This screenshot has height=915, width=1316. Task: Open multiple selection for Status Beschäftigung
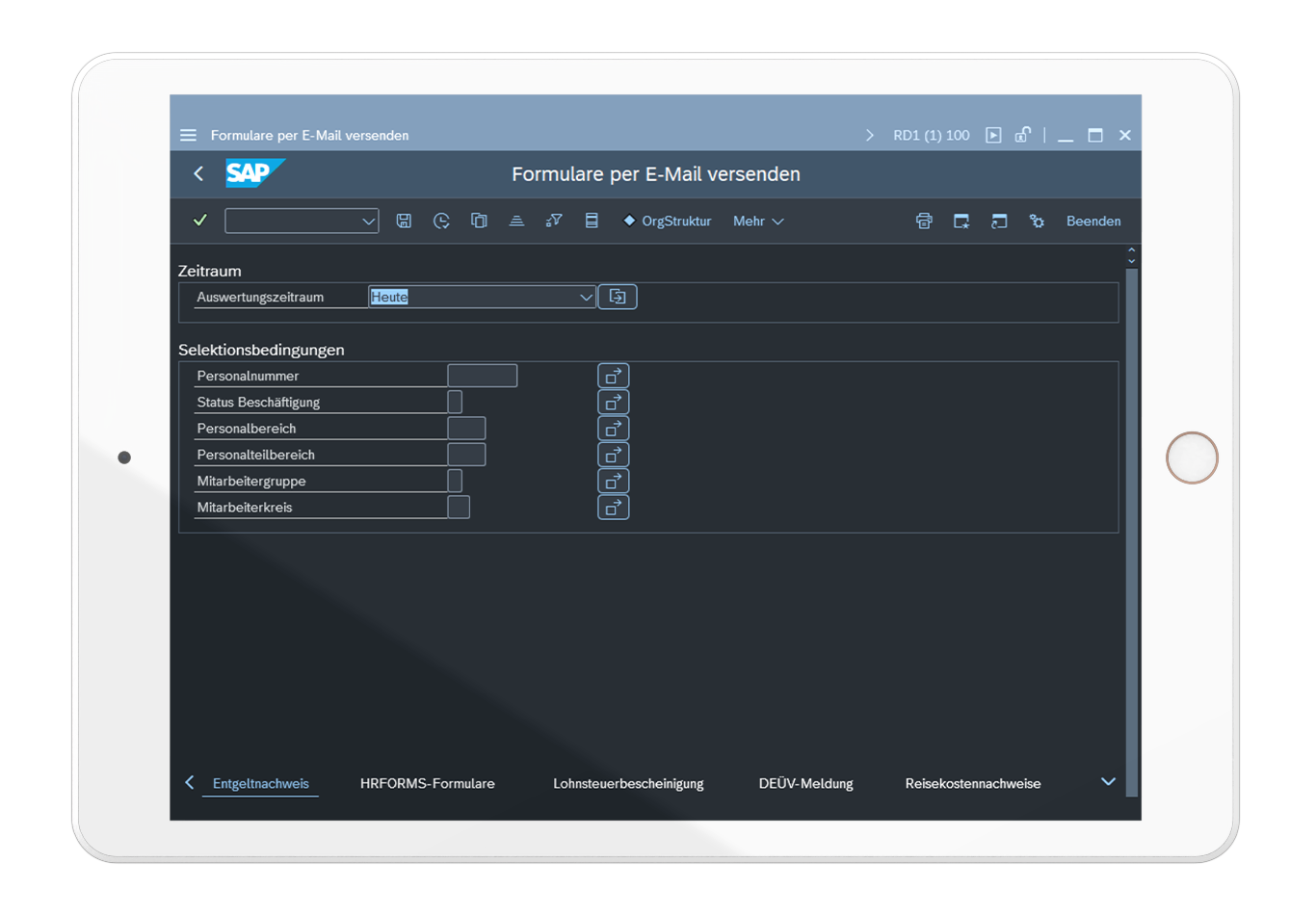click(614, 402)
